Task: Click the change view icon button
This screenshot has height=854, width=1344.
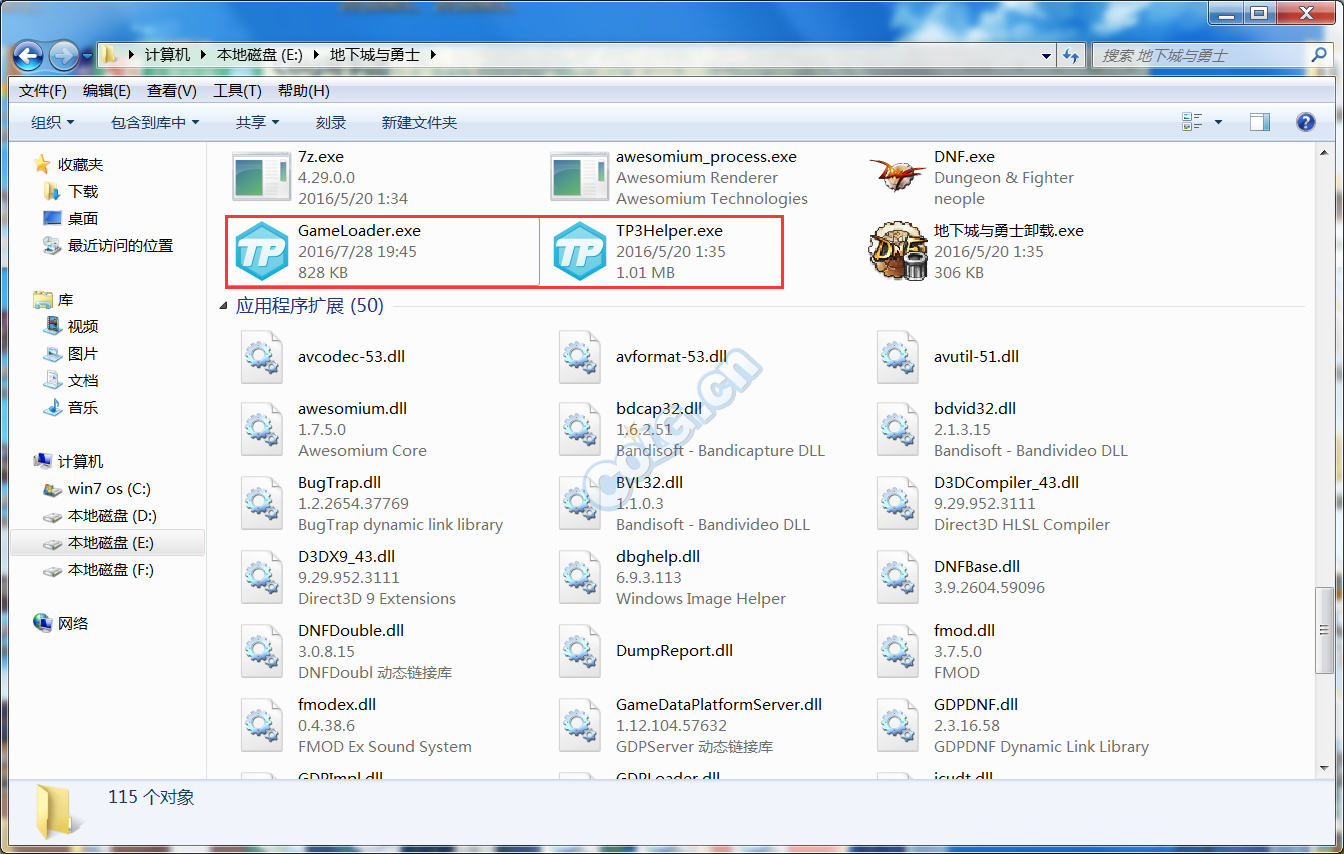Action: [x=1192, y=122]
